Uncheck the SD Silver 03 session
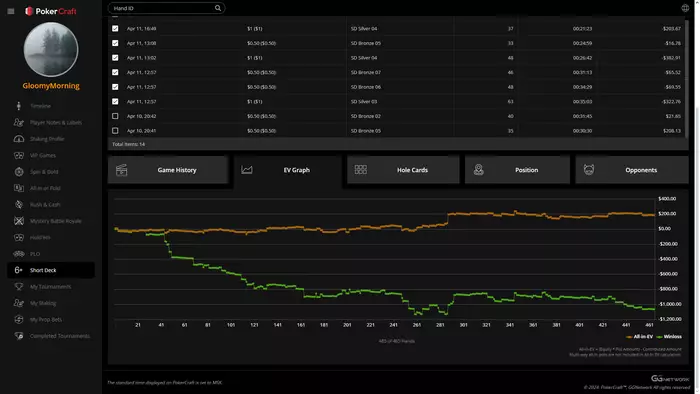Viewport: 700px width, 394px height. point(115,101)
